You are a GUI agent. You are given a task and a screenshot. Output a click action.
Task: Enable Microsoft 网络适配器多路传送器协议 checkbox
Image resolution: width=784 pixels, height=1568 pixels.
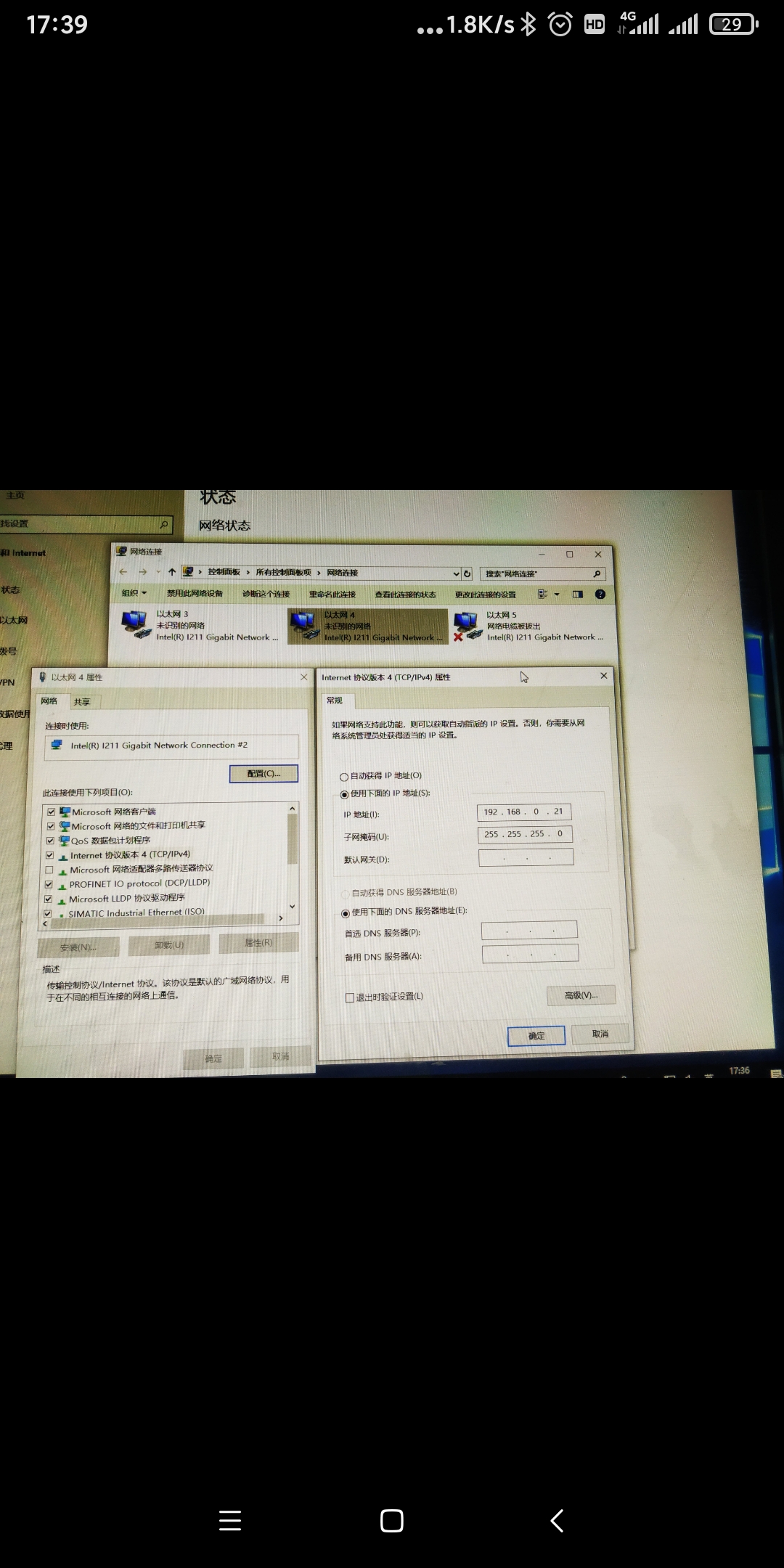pyautogui.click(x=49, y=870)
